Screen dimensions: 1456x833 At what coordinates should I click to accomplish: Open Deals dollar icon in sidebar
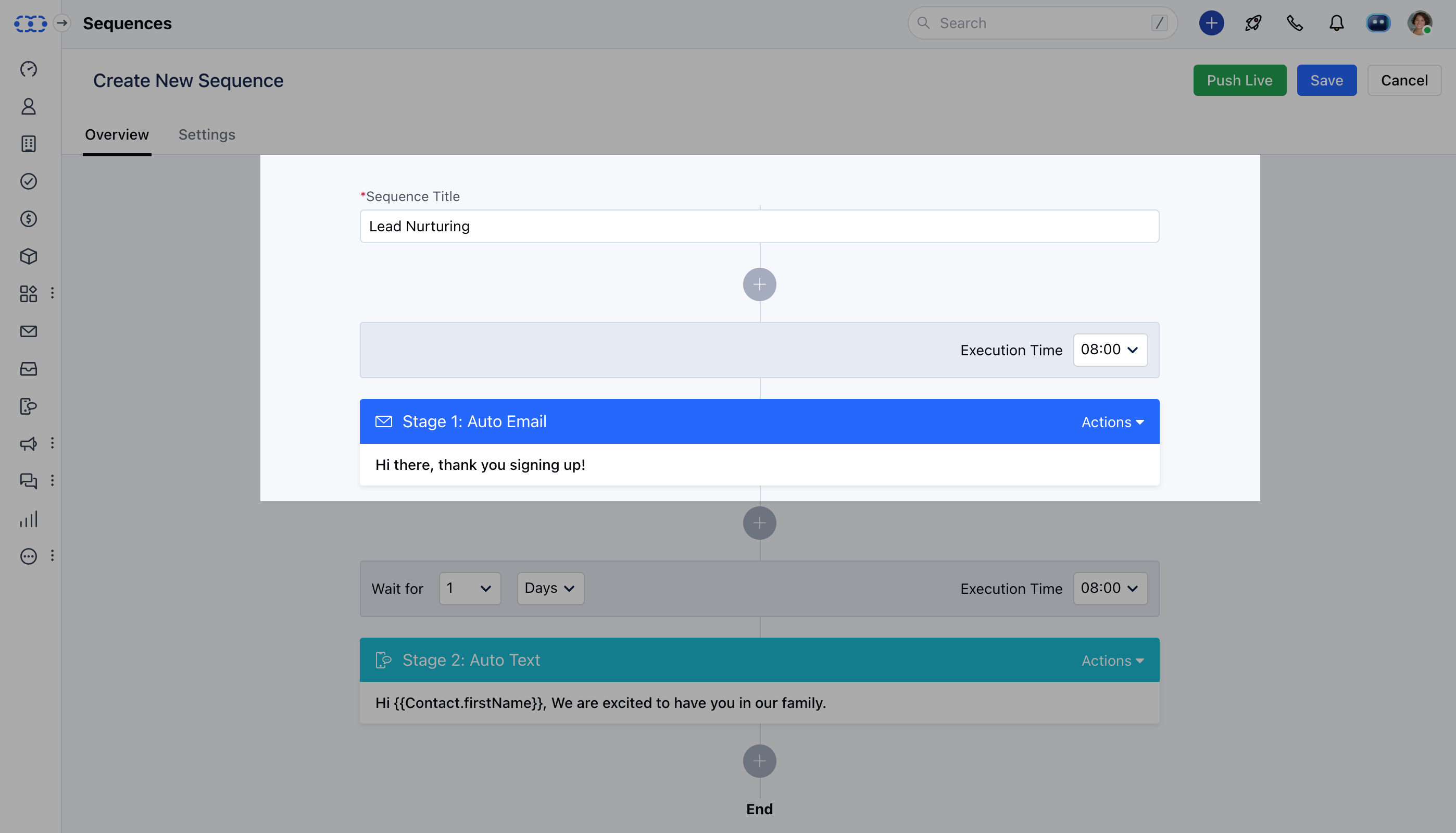[x=29, y=219]
